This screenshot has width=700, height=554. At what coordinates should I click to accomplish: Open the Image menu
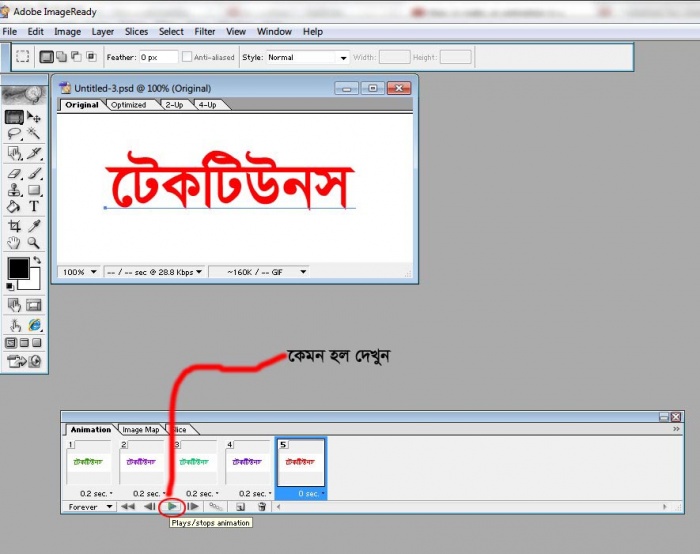(x=67, y=32)
